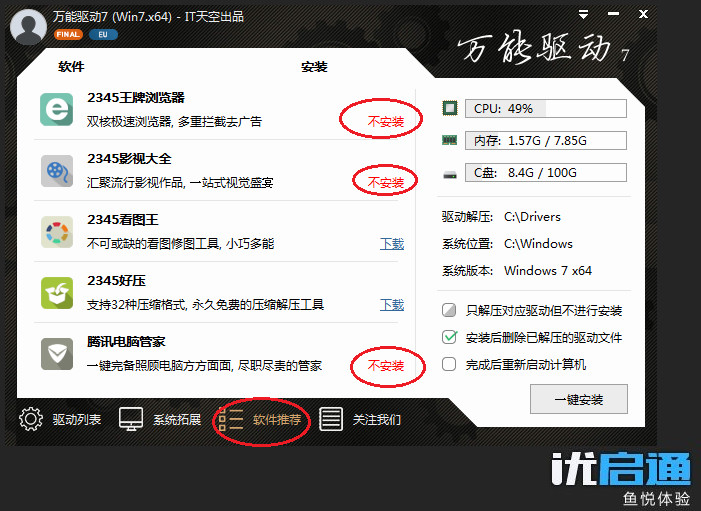The width and height of the screenshot is (701, 511).
Task: Click the CPU chip icon
Action: coord(450,108)
